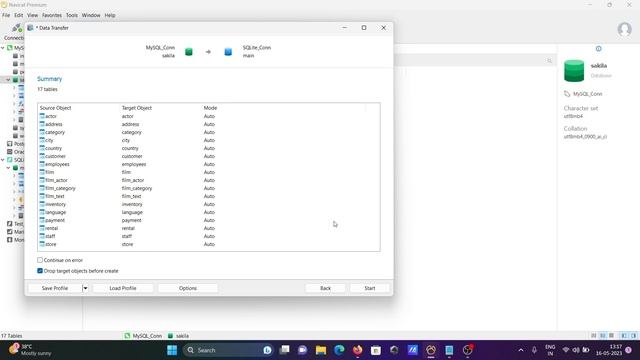Click the connection link icon beside MySQL_Conn
This screenshot has width=640, height=360.
567,94
